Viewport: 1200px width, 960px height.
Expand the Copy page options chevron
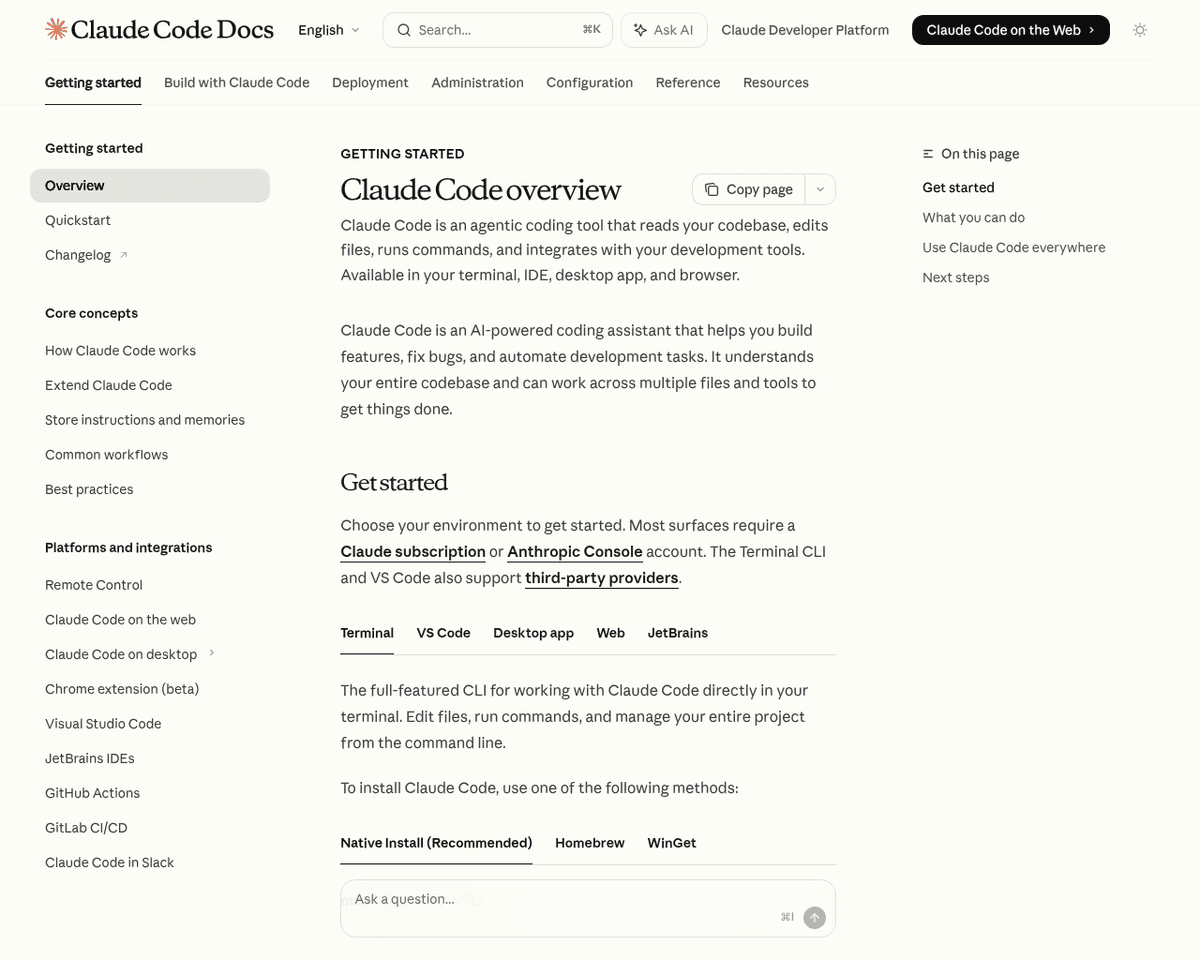pyautogui.click(x=820, y=189)
